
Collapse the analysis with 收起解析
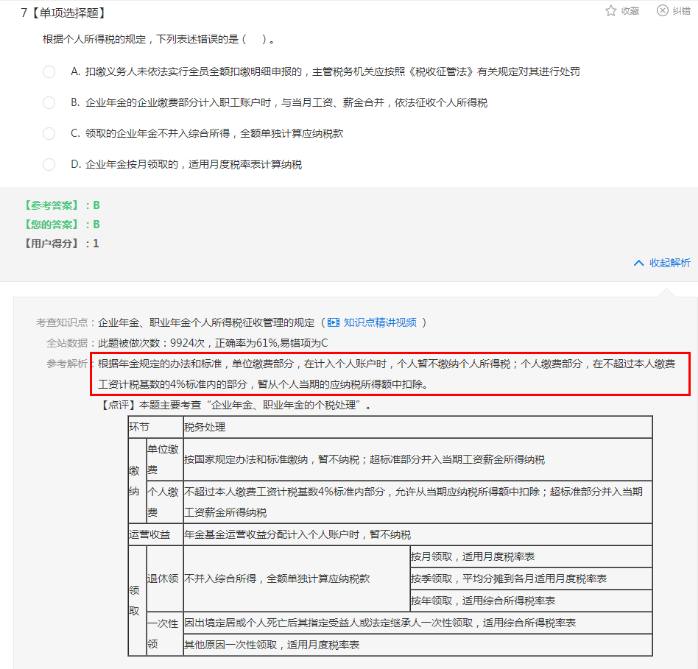click(x=662, y=263)
